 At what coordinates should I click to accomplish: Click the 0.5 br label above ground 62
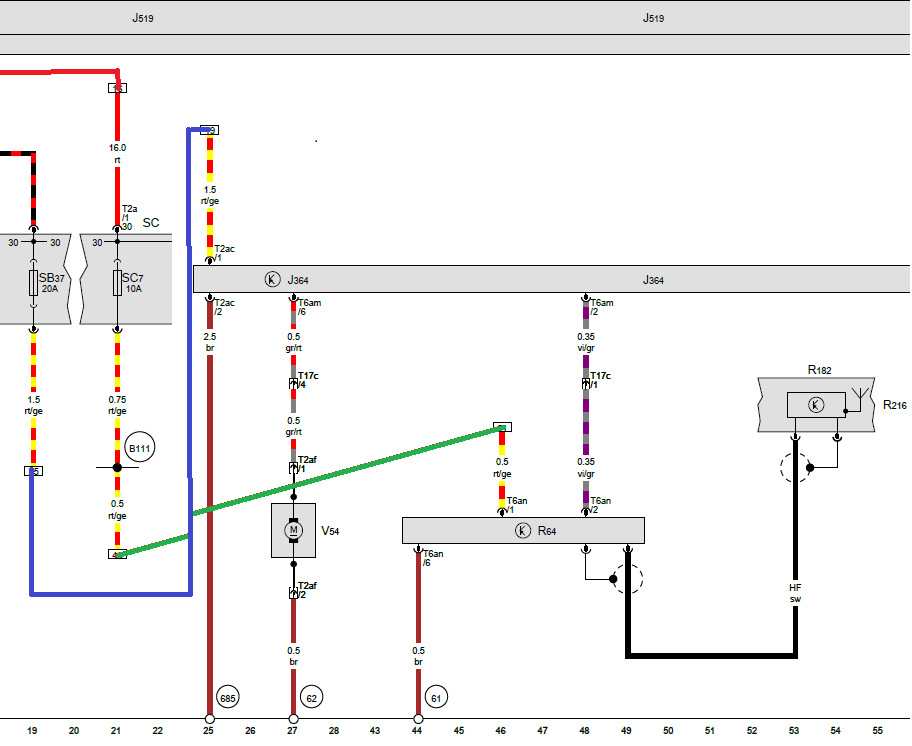pyautogui.click(x=294, y=656)
